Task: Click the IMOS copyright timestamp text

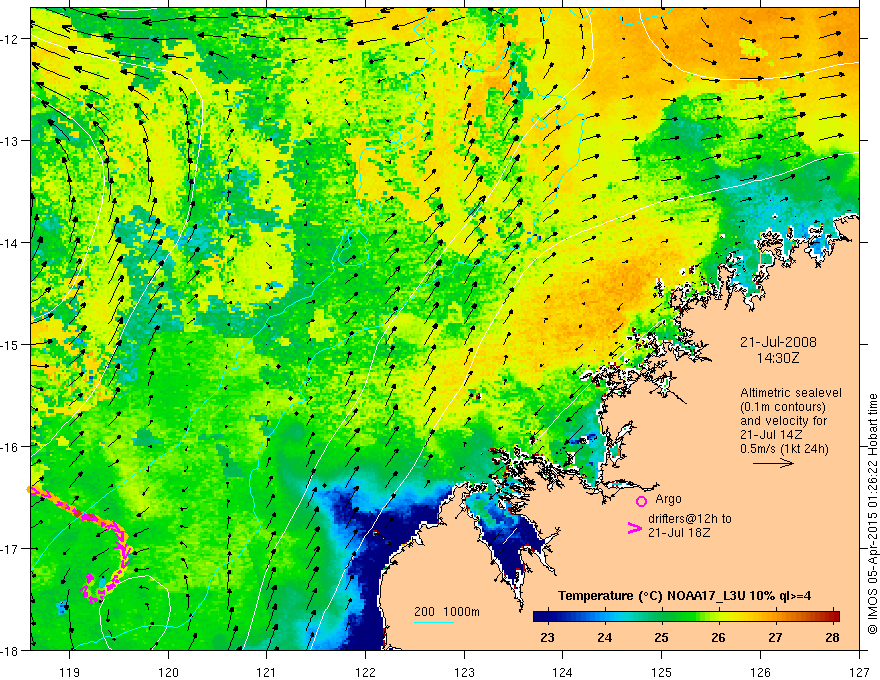Action: click(x=872, y=514)
